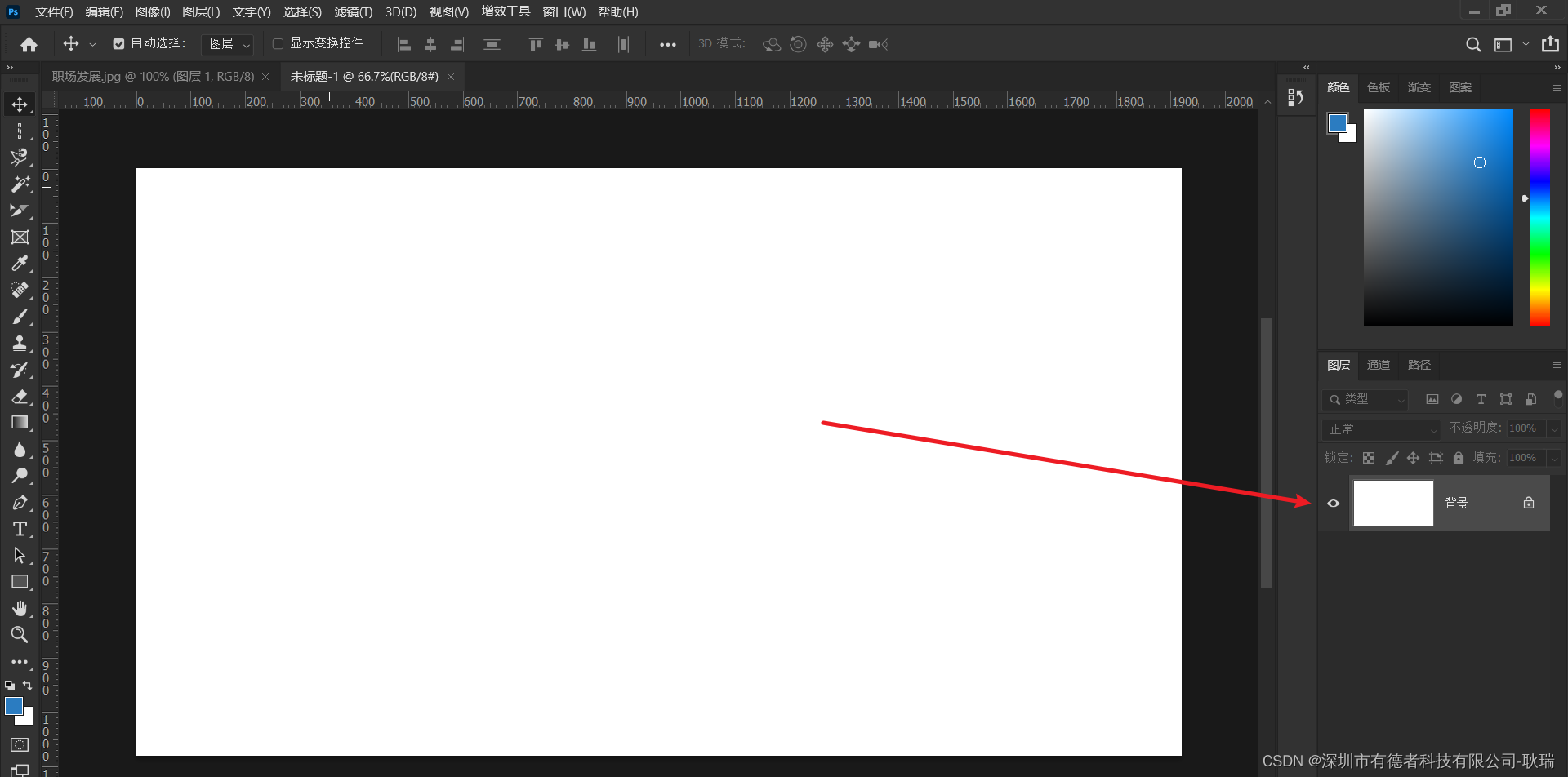Select the Healing Brush tool

point(20,290)
